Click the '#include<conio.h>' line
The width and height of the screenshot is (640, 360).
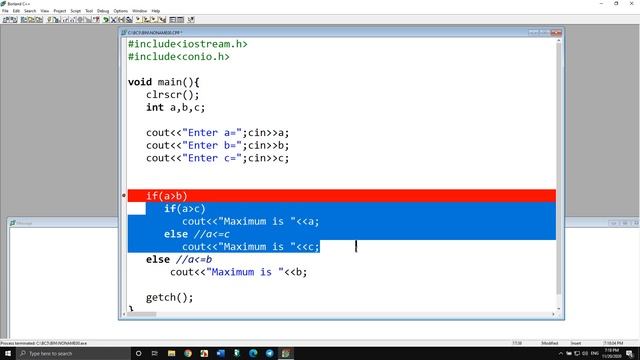pyautogui.click(x=179, y=57)
